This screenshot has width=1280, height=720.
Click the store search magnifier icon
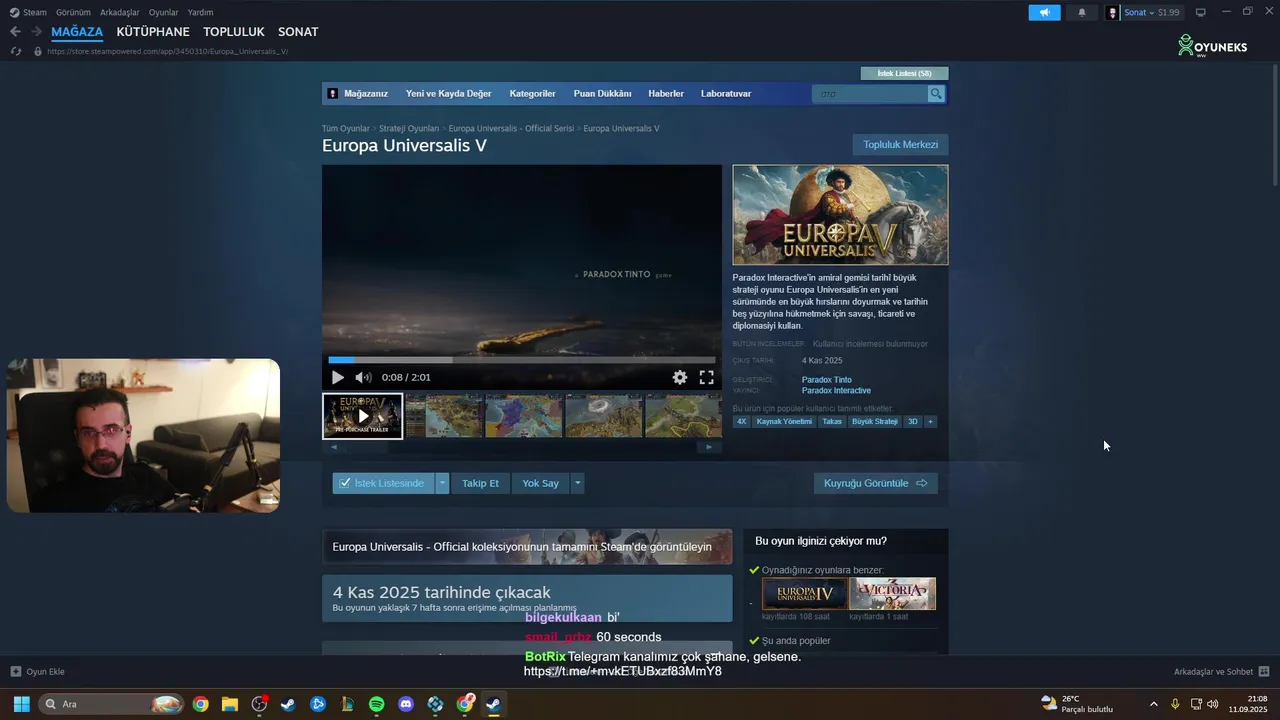coord(936,94)
